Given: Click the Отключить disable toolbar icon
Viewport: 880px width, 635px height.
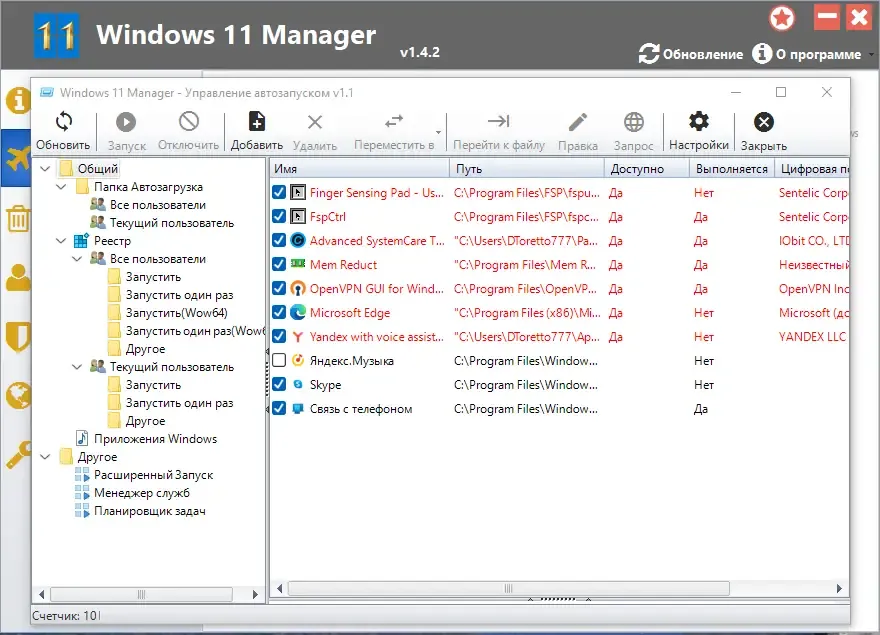Looking at the screenshot, I should pos(189,121).
